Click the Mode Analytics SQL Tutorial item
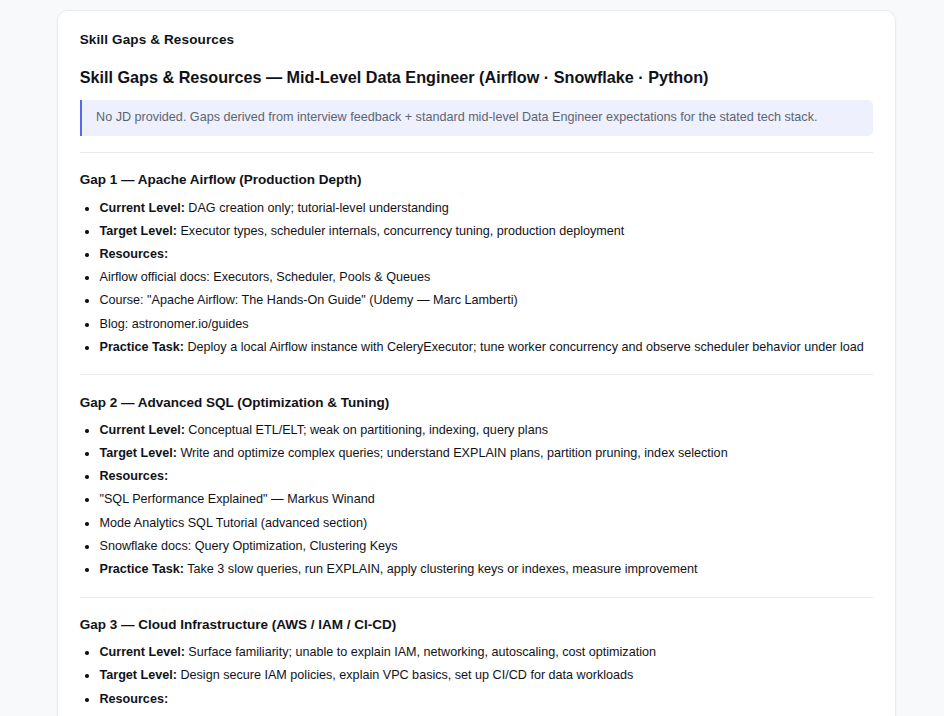Image resolution: width=944 pixels, height=716 pixels. 233,523
